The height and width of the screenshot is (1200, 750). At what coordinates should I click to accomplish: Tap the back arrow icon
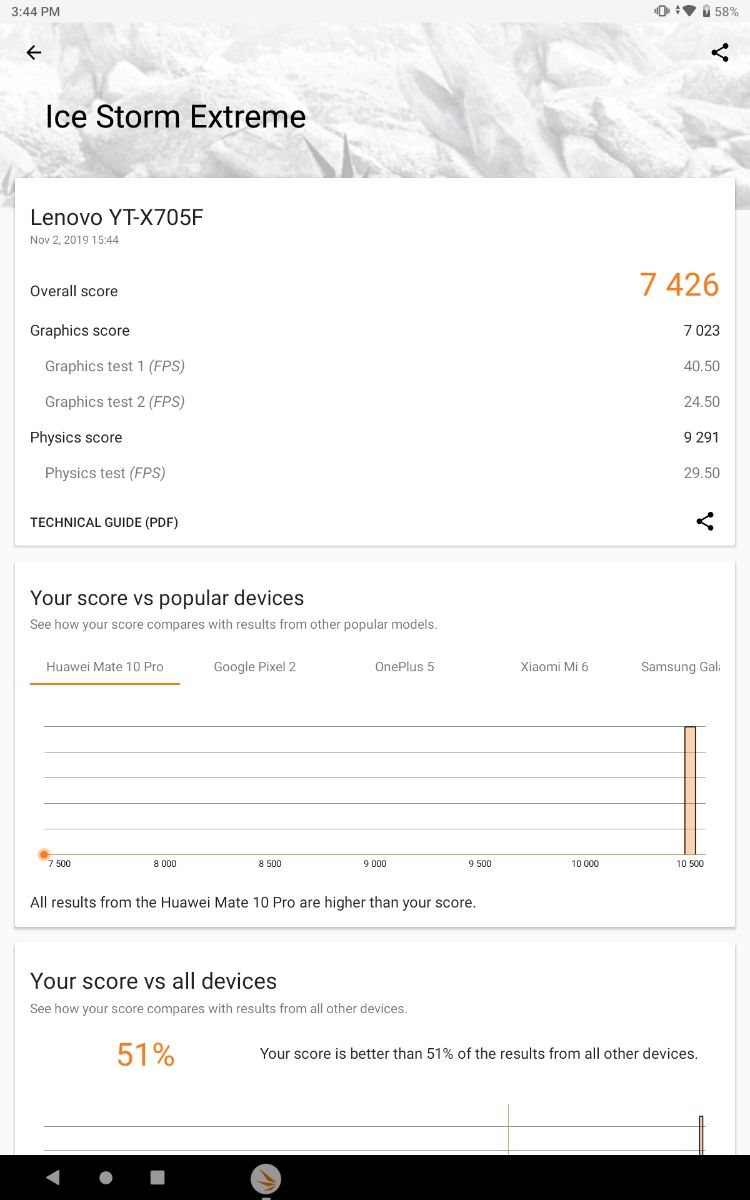34,53
